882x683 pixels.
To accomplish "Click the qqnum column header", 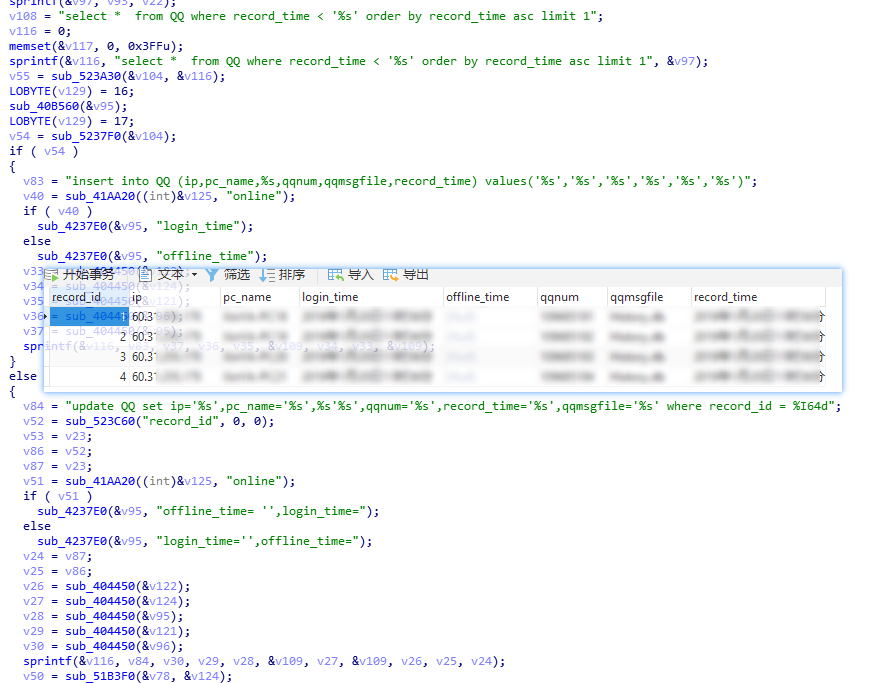I will 559,297.
